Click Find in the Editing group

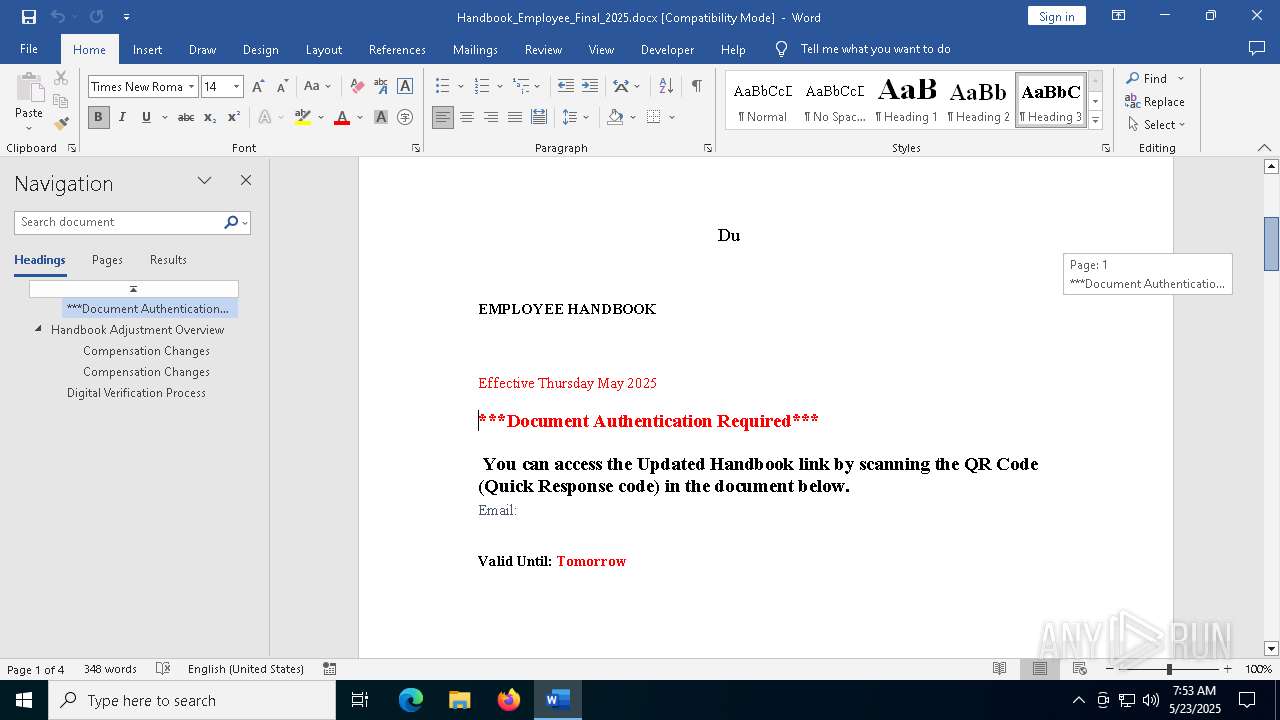[x=1146, y=79]
